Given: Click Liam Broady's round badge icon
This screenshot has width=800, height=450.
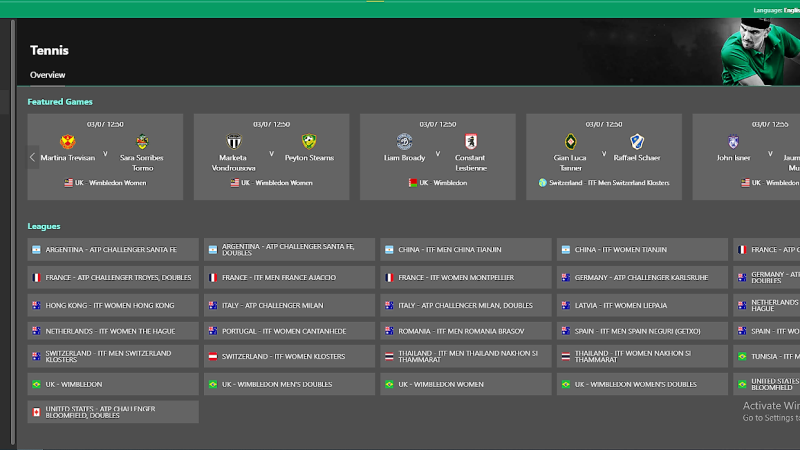Looking at the screenshot, I should point(404,141).
